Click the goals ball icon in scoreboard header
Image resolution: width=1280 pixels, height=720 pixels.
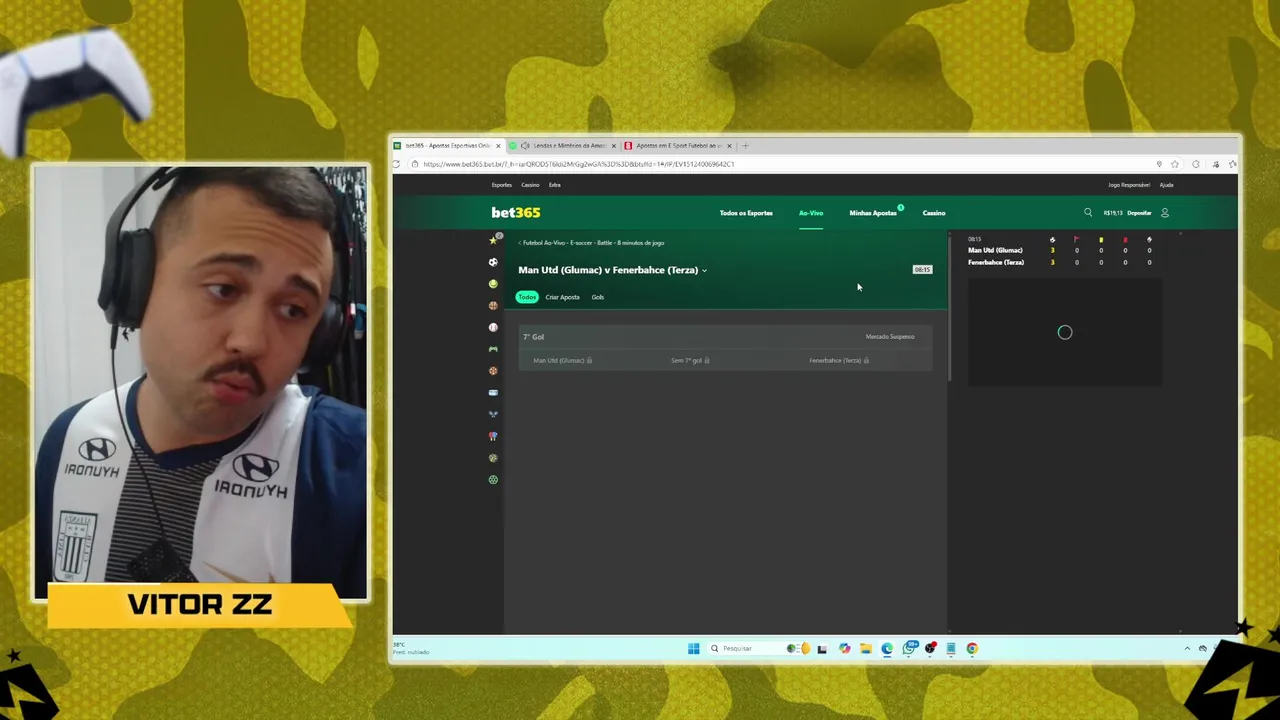pyautogui.click(x=1052, y=240)
